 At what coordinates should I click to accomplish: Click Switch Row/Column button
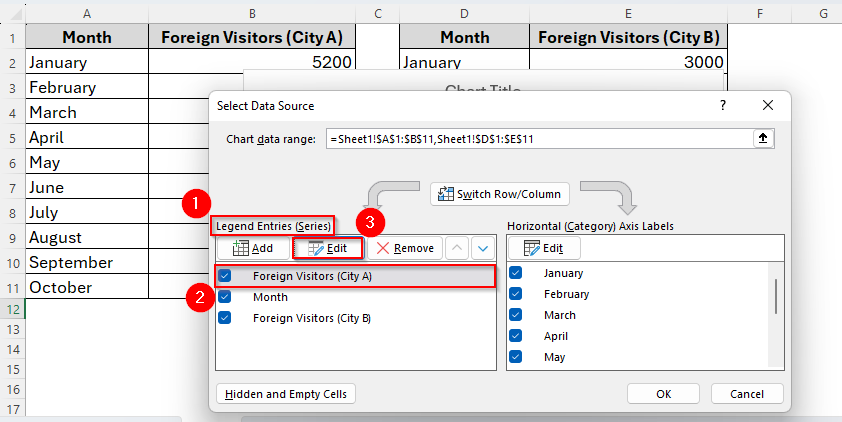pos(501,193)
